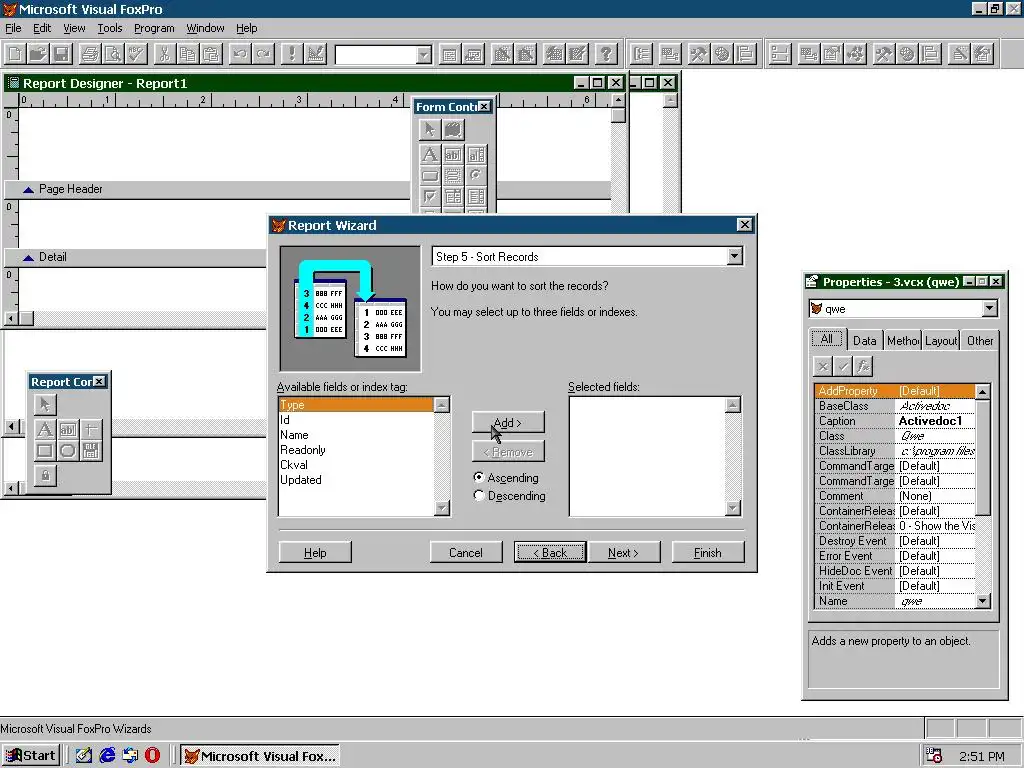This screenshot has width=1024, height=768.
Task: Select the Name field in available fields
Action: (356, 435)
